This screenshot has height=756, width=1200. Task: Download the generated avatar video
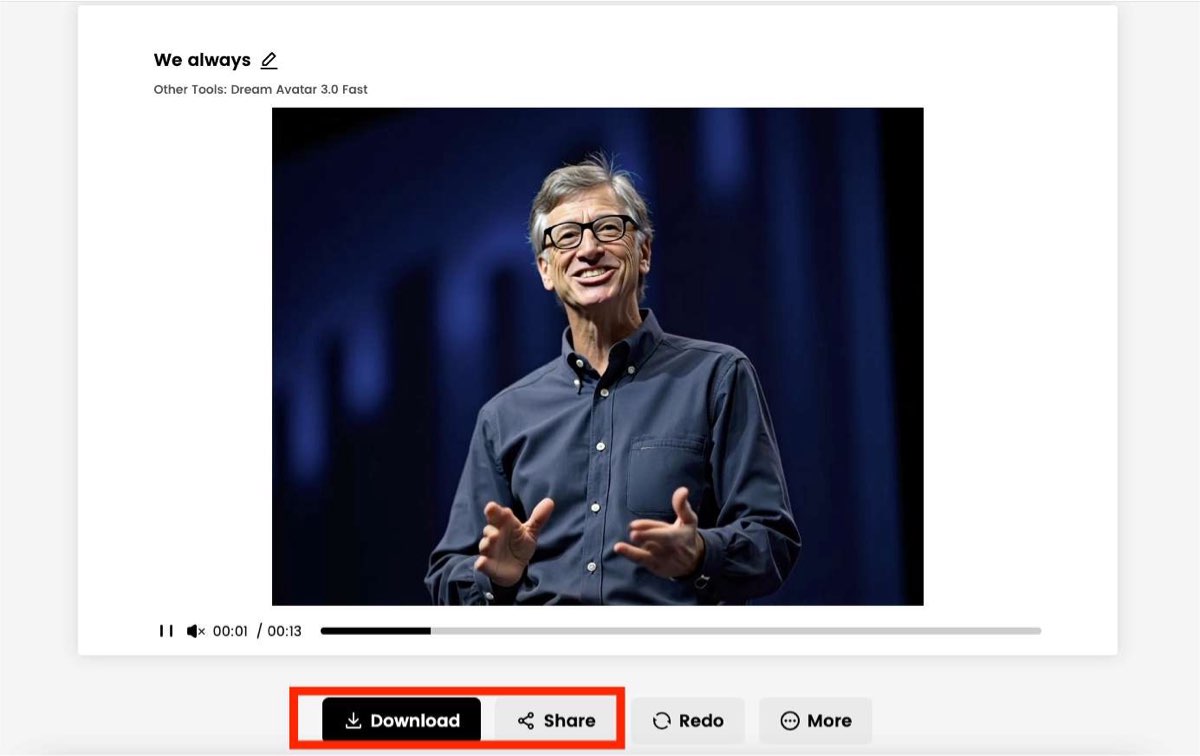400,720
